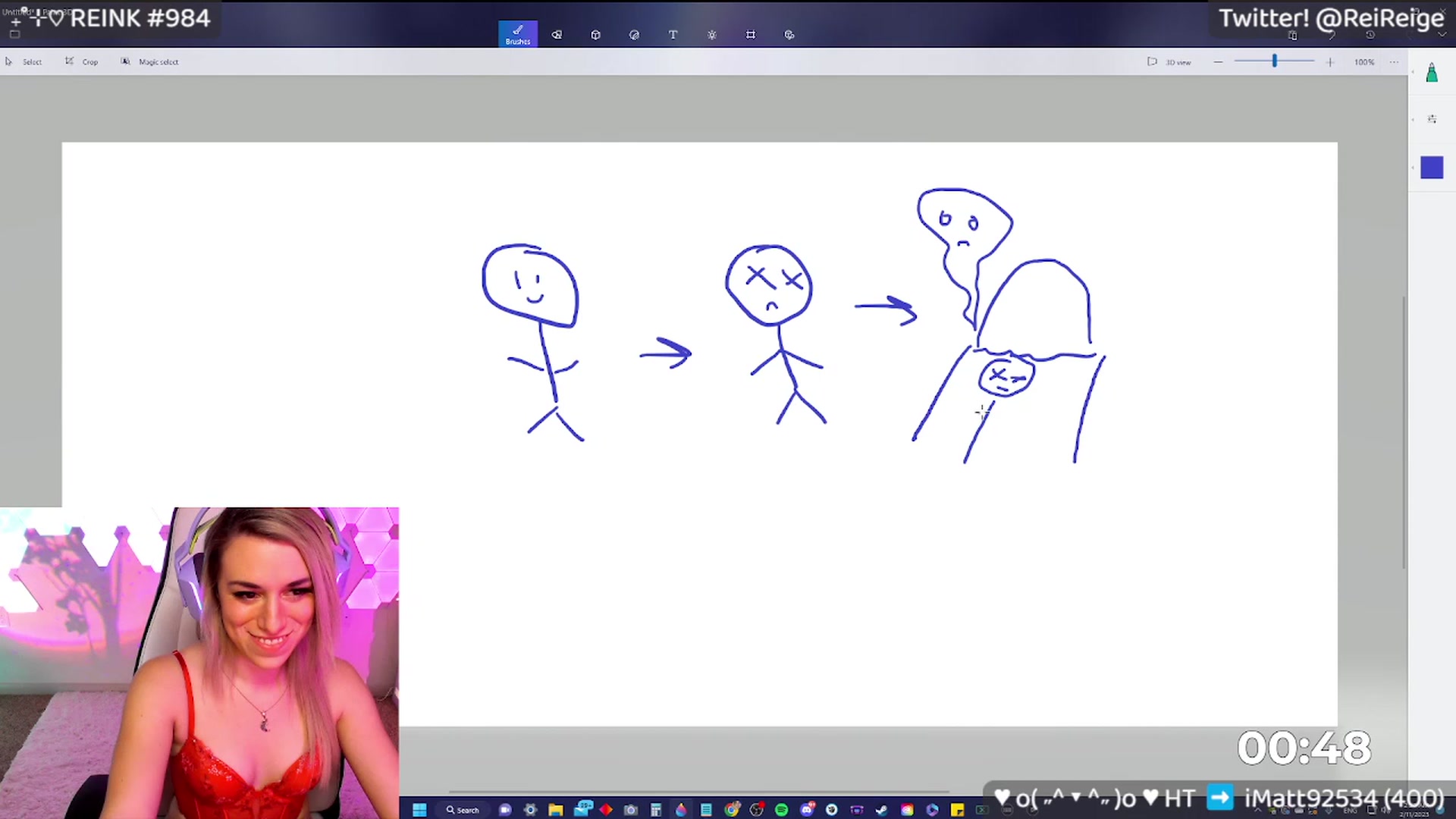Open File Explorer from the taskbar
This screenshot has height=819, width=1456.
[x=556, y=810]
